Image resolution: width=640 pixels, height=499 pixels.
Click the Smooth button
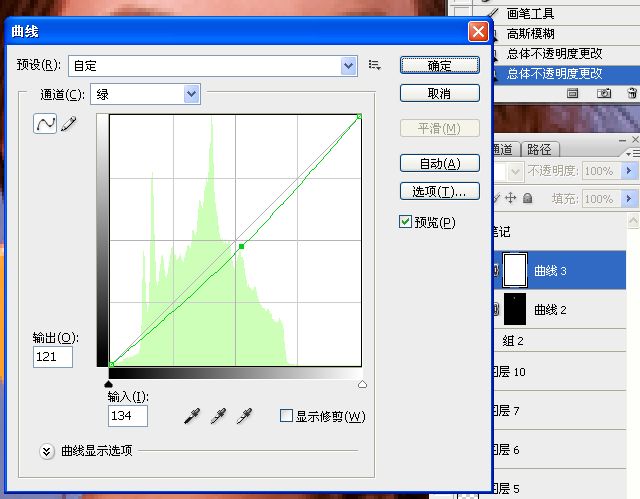(x=440, y=129)
